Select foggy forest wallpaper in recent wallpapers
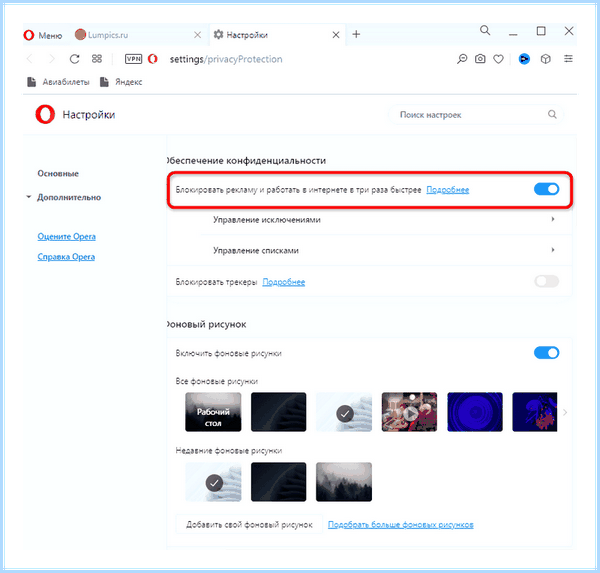600x573 pixels. coord(344,482)
